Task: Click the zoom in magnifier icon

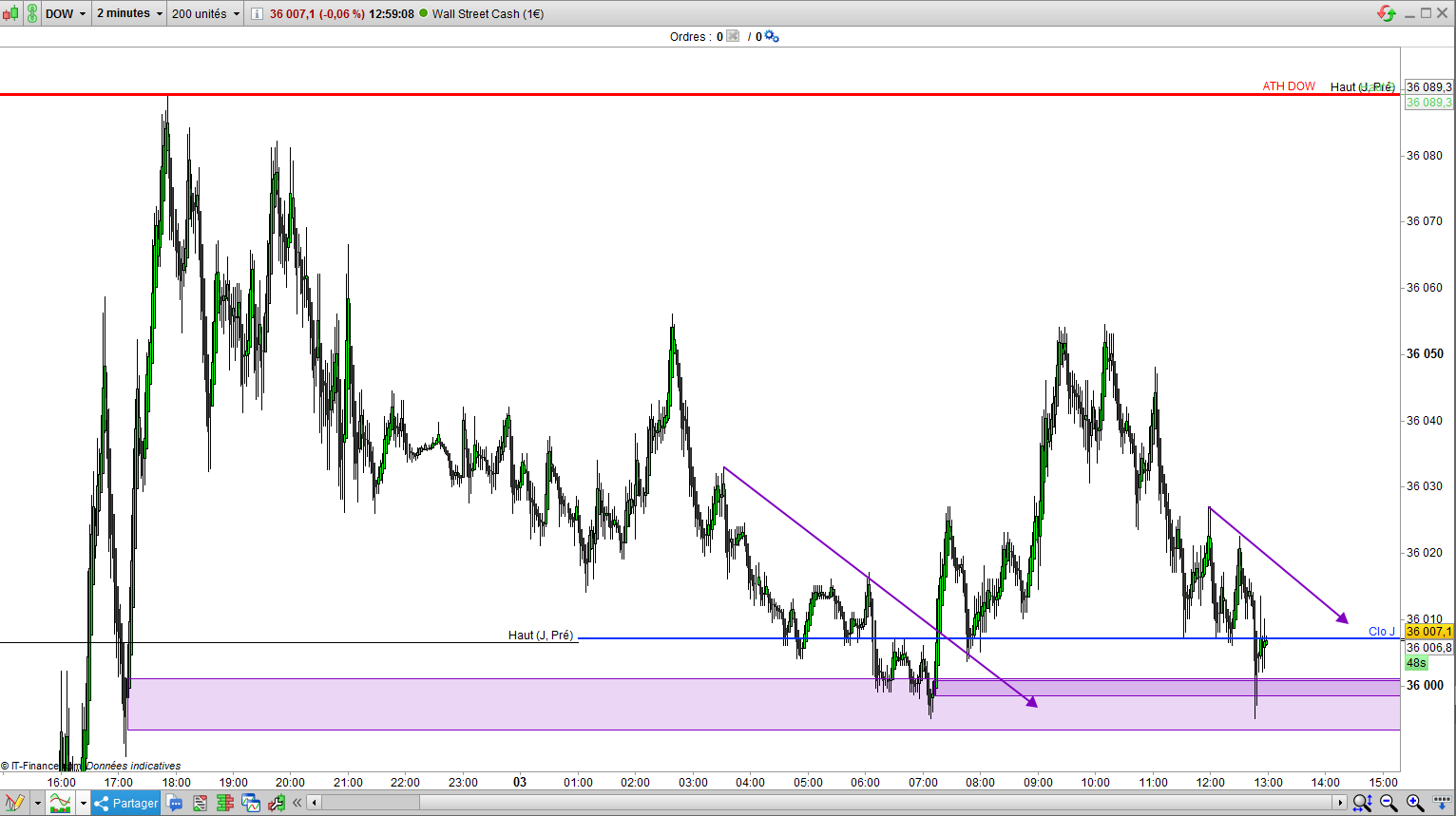Action: tap(1415, 803)
